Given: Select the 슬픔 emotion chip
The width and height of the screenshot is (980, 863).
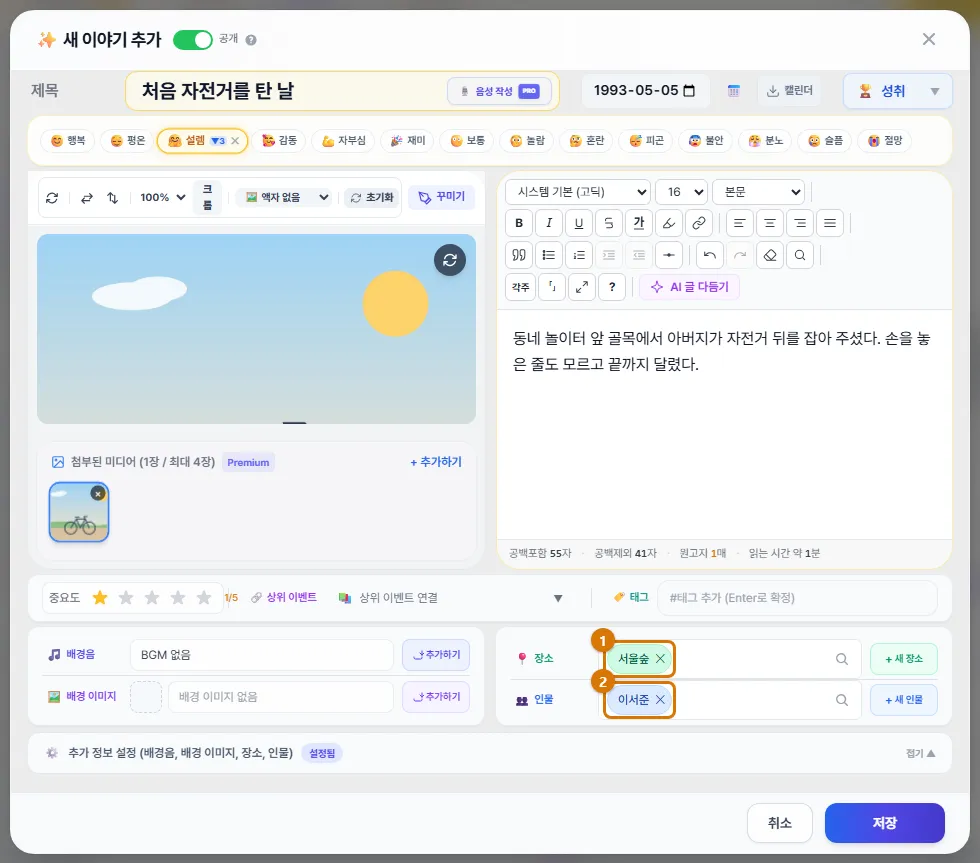Looking at the screenshot, I should pos(826,141).
